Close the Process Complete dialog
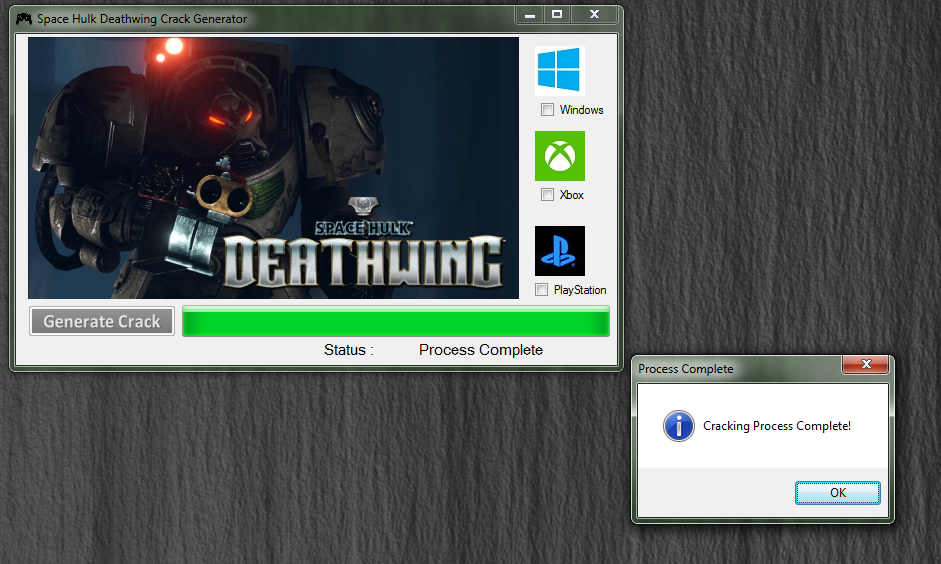Viewport: 941px width, 564px height. point(865,364)
